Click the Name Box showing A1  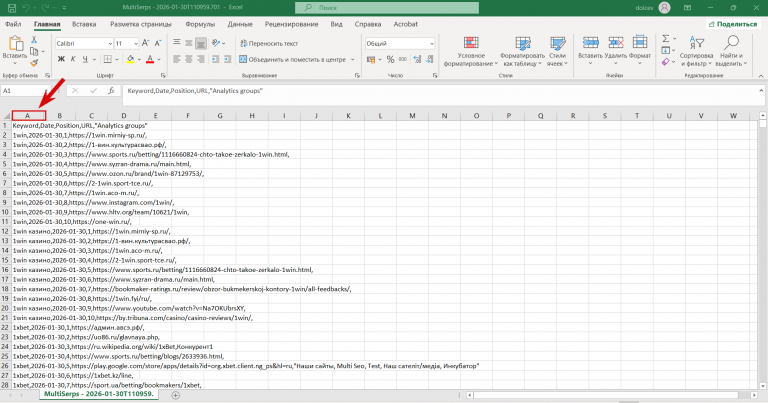point(25,91)
